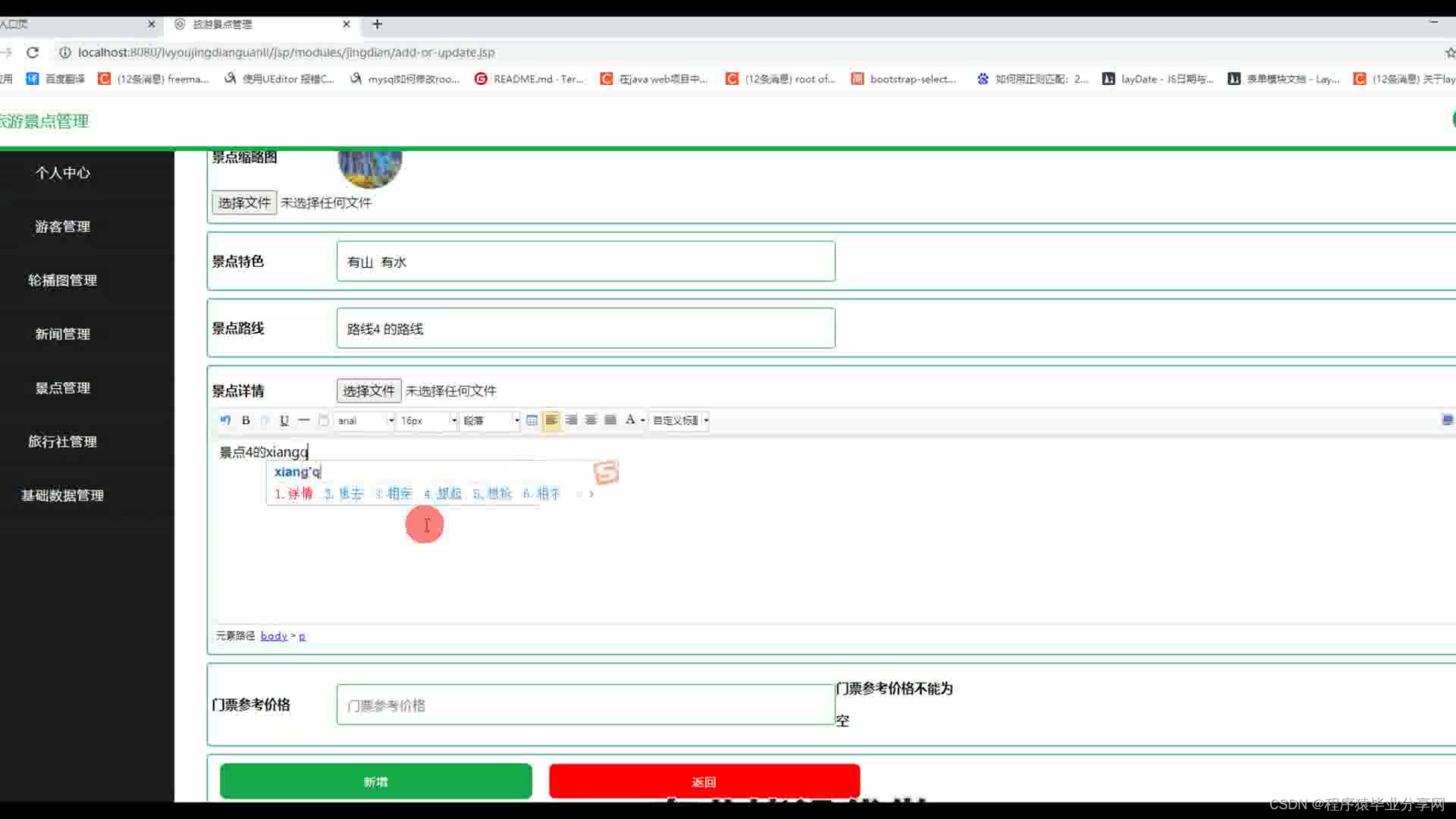
Task: Toggle center alignment in editor
Action: point(591,420)
